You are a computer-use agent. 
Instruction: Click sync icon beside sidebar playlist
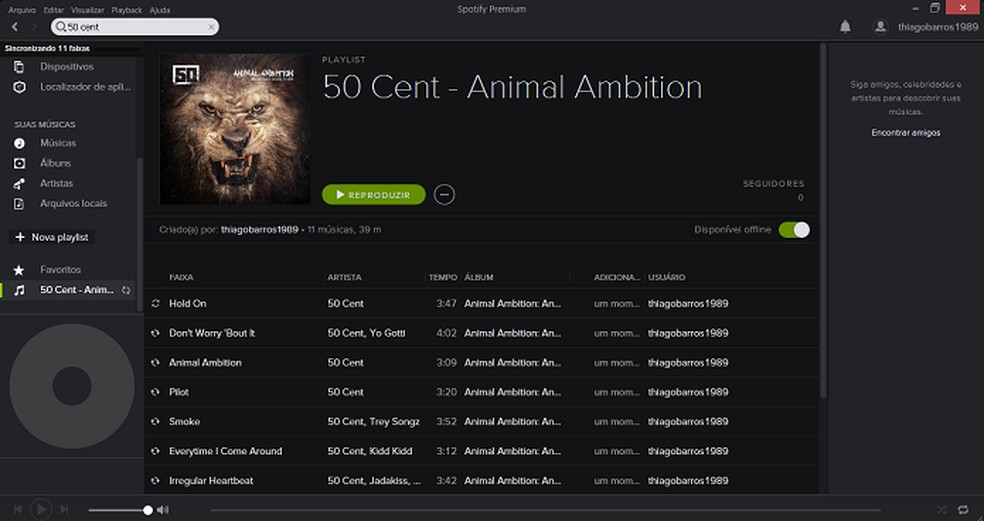[126, 290]
